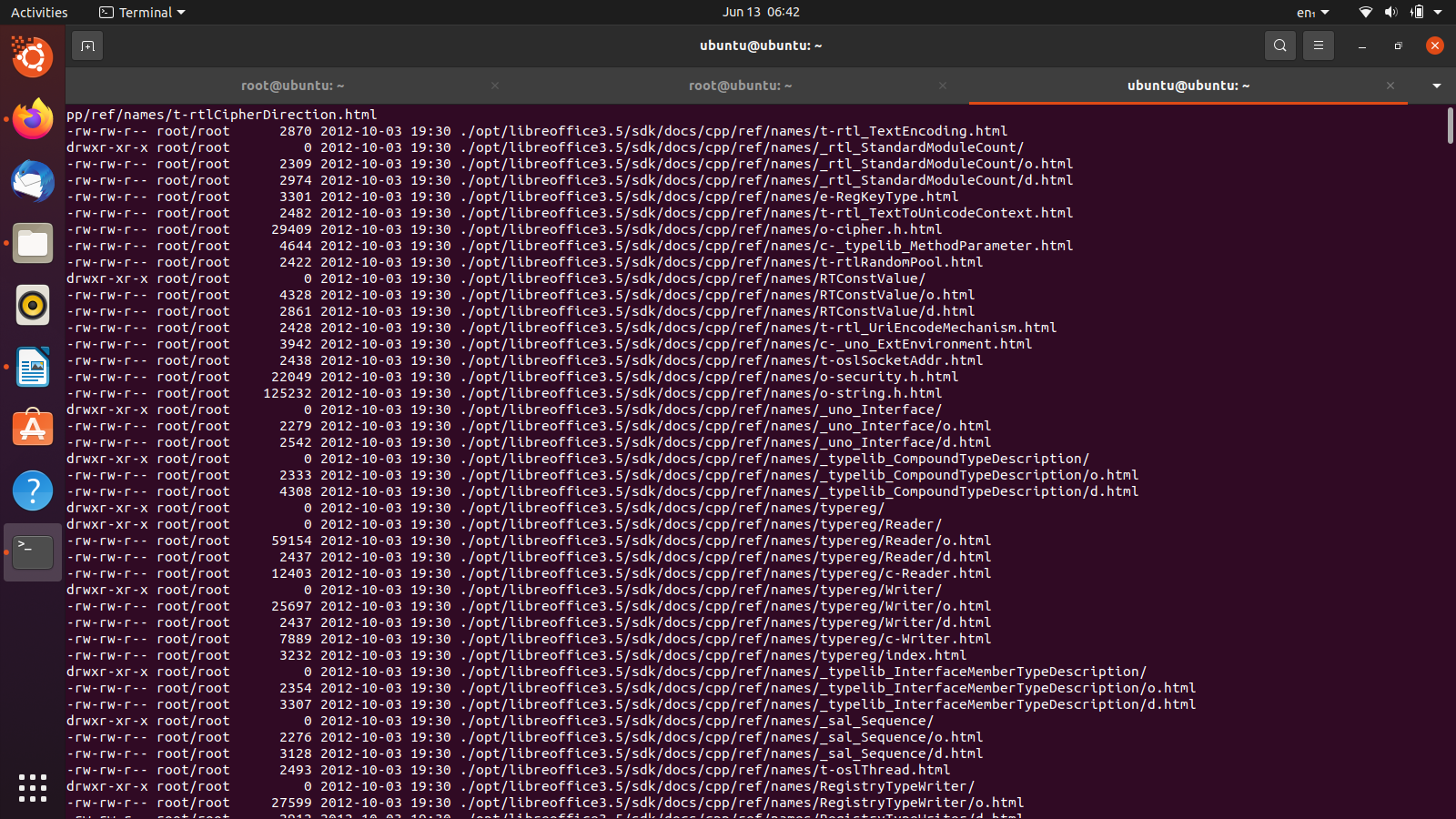Screen dimensions: 1456x819
Task: Open Firefox from the dock
Action: pyautogui.click(x=33, y=119)
